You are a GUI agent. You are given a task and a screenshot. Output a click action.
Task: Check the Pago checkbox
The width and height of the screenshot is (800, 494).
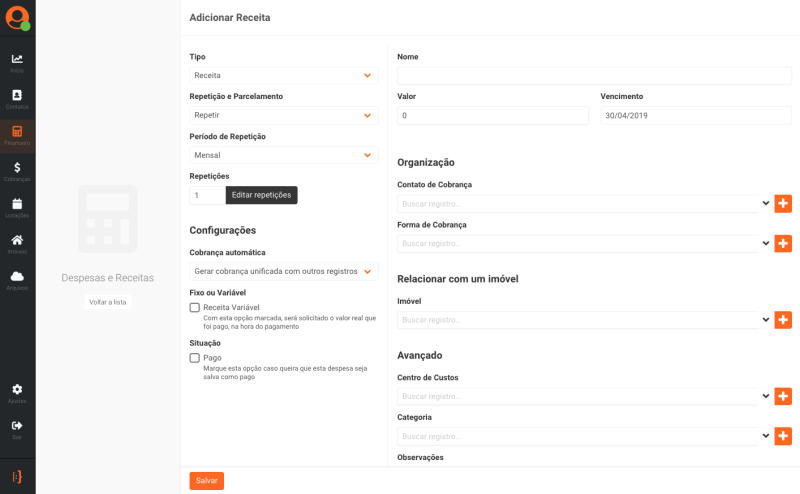(x=195, y=358)
